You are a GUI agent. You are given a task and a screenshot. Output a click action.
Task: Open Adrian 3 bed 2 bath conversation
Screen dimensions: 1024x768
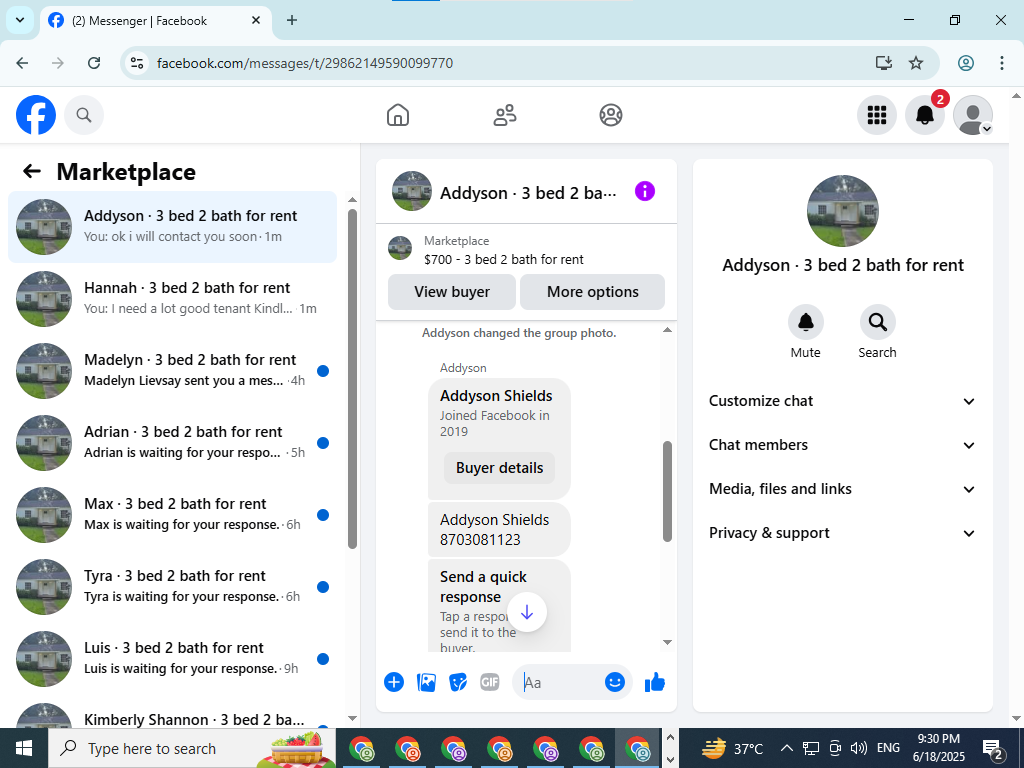tap(172, 442)
